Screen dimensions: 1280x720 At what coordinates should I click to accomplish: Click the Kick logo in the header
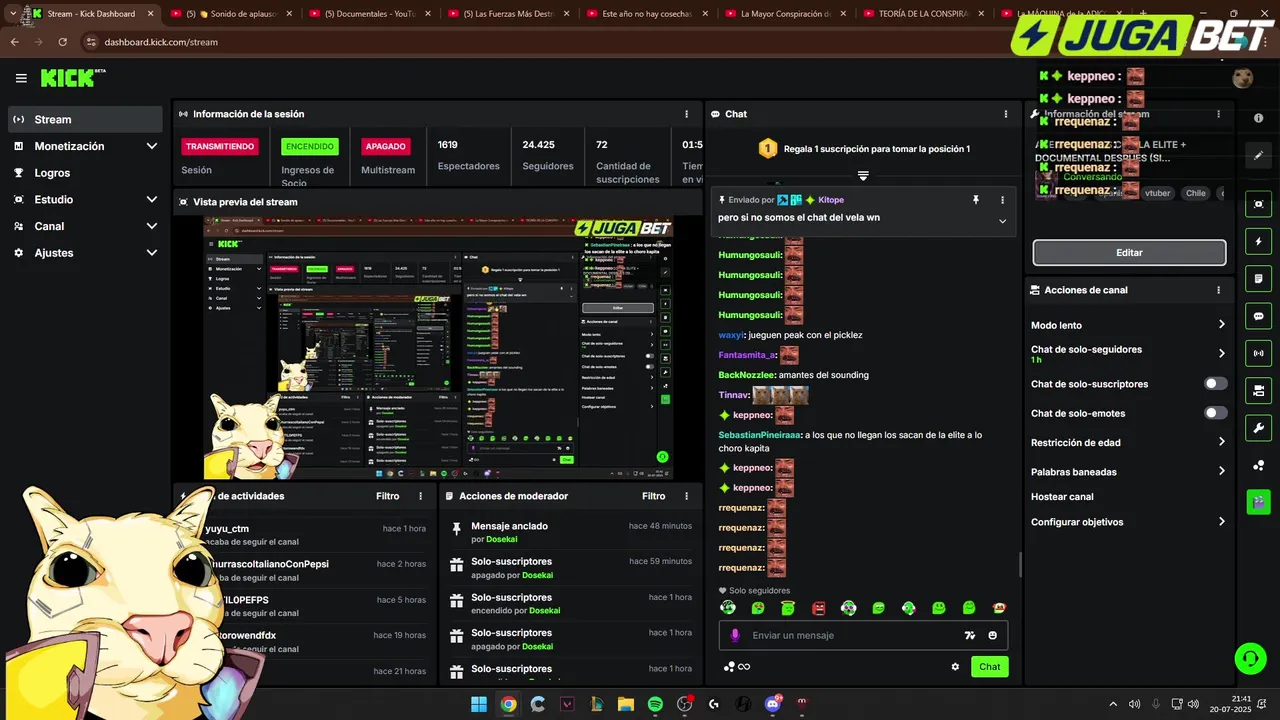point(72,78)
